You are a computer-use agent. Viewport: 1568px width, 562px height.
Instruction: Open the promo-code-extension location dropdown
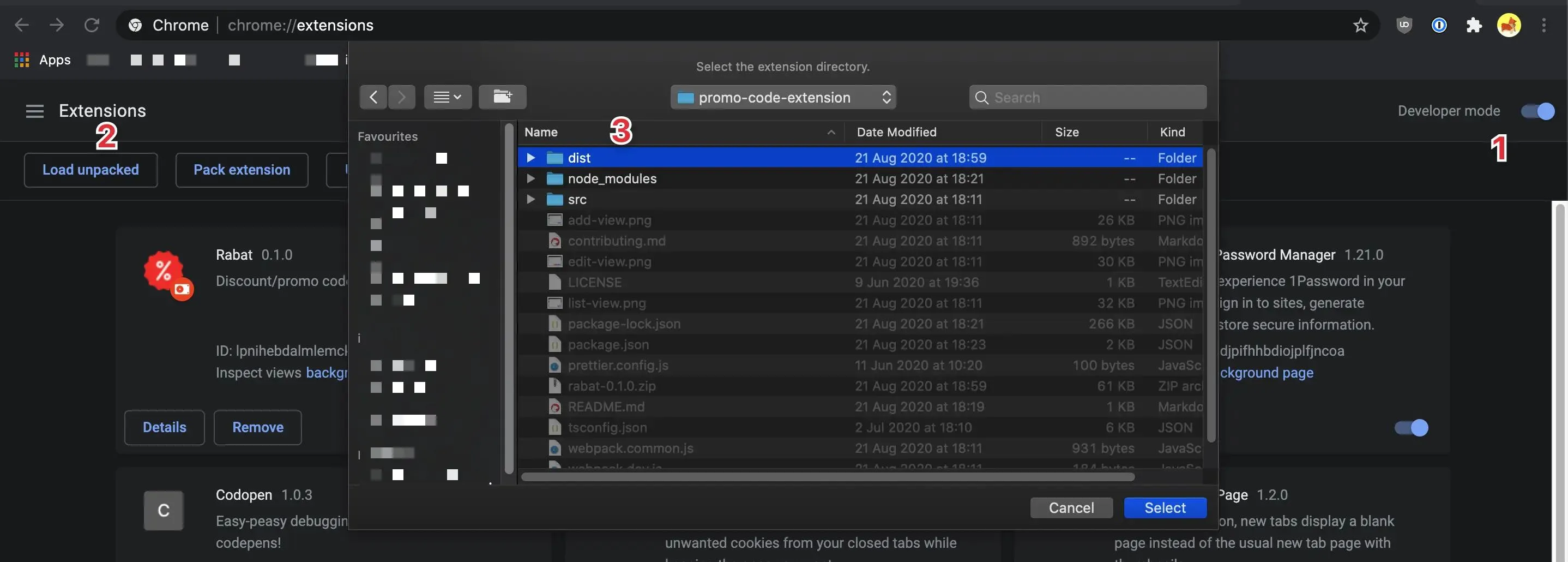(783, 97)
